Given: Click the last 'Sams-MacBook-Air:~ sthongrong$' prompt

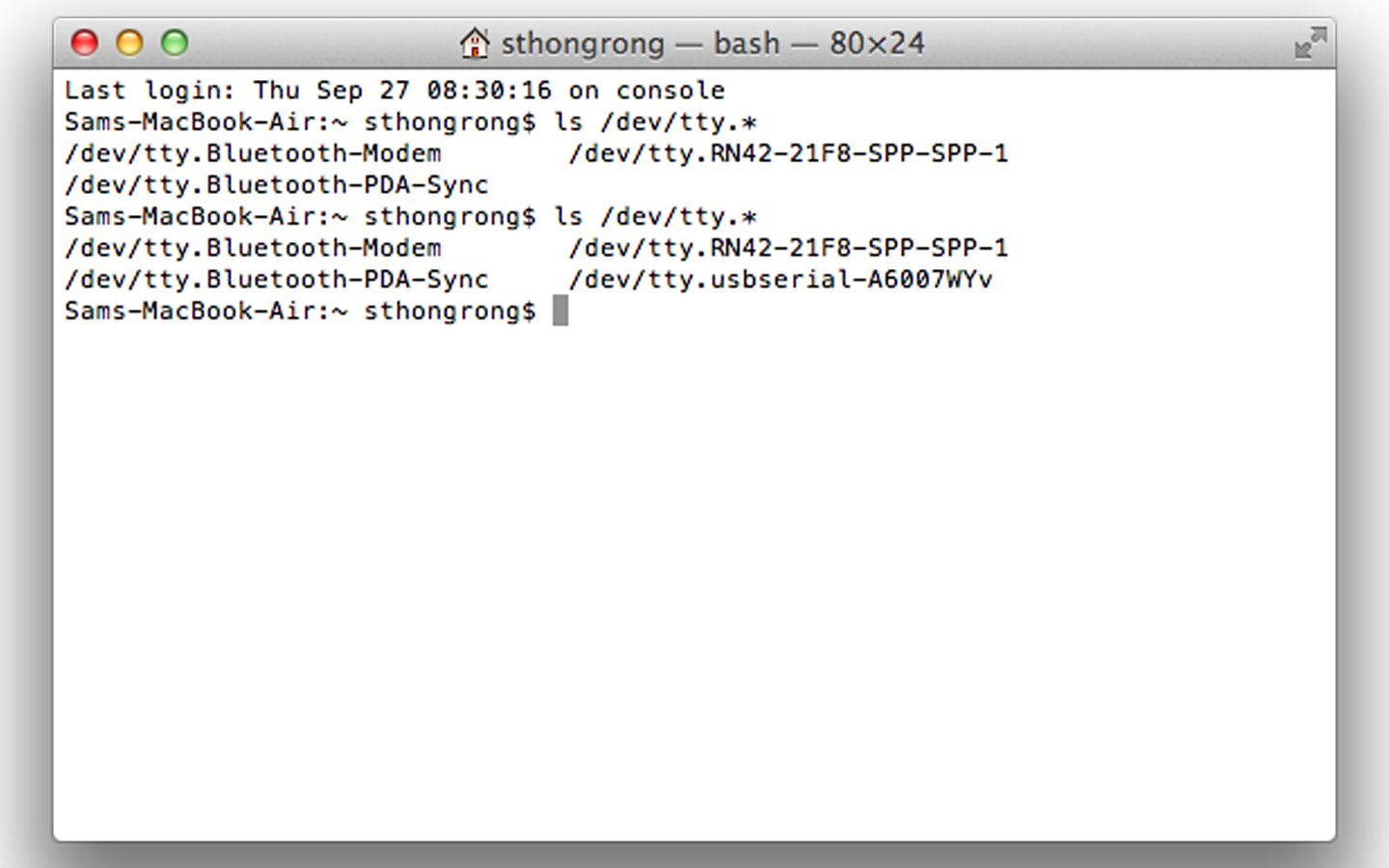Looking at the screenshot, I should tap(300, 312).
